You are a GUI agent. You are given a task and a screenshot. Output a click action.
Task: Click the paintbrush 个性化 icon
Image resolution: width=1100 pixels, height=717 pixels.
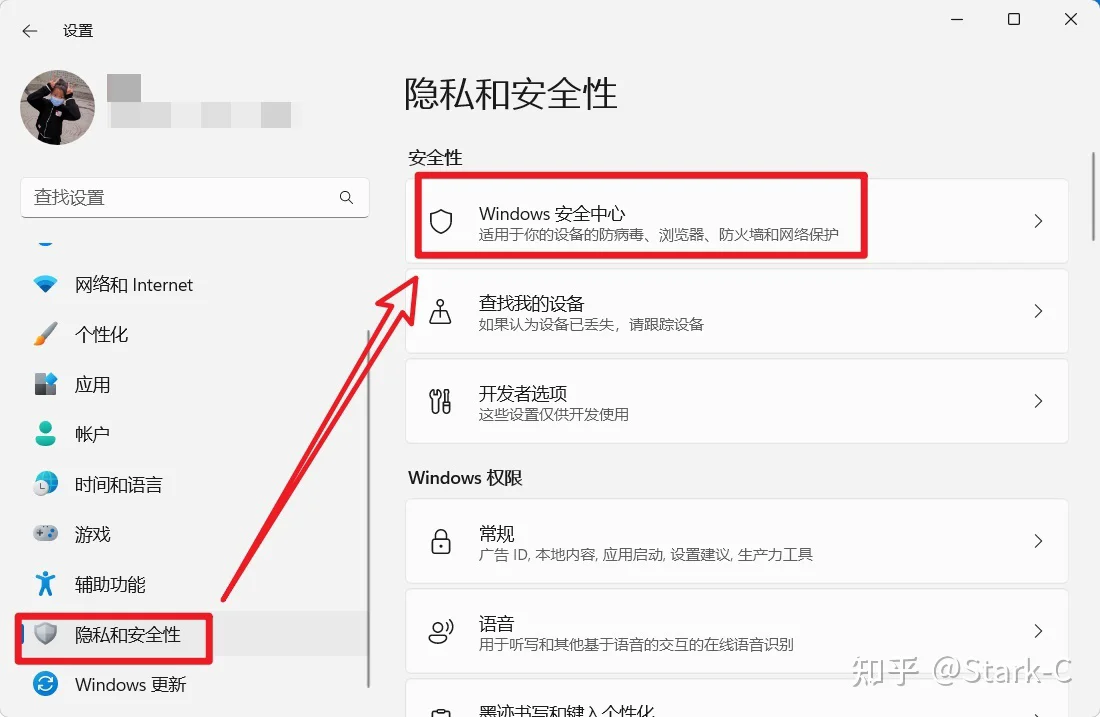[x=46, y=335]
